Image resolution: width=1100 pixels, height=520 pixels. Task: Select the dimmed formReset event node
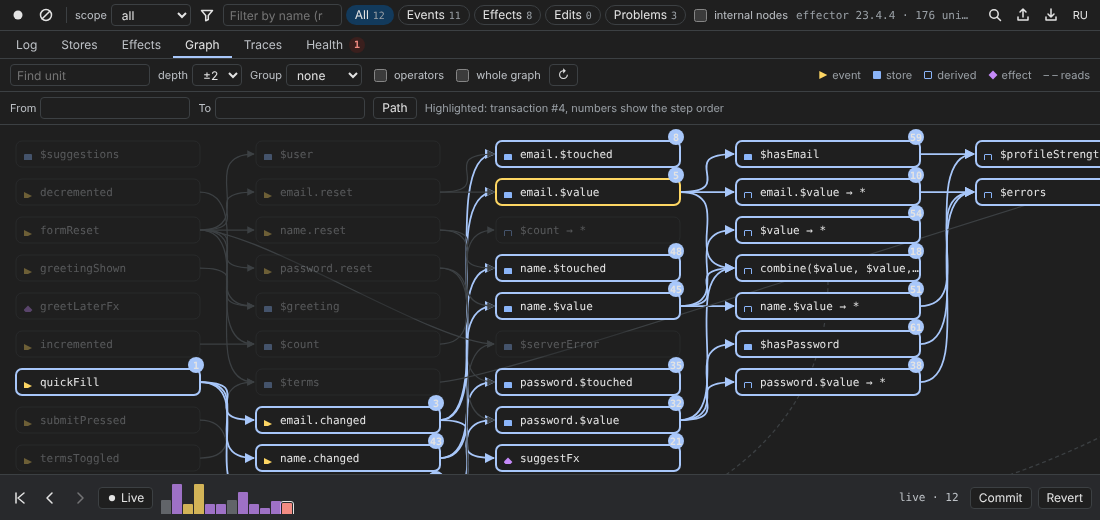pyautogui.click(x=107, y=230)
